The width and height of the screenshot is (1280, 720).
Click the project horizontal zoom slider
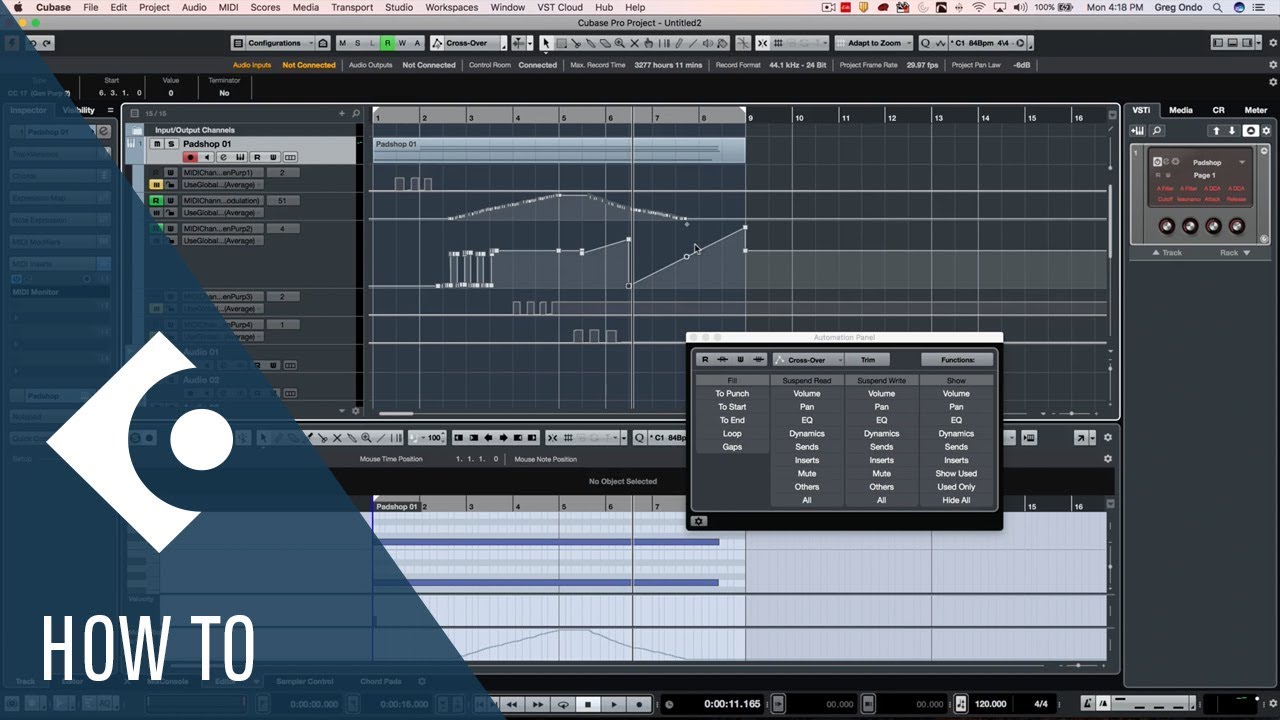1073,413
